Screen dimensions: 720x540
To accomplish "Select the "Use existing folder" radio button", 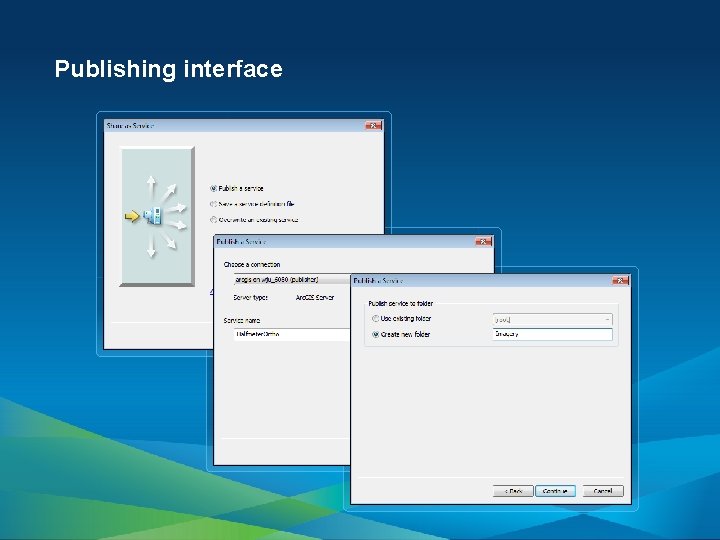I will [x=376, y=318].
